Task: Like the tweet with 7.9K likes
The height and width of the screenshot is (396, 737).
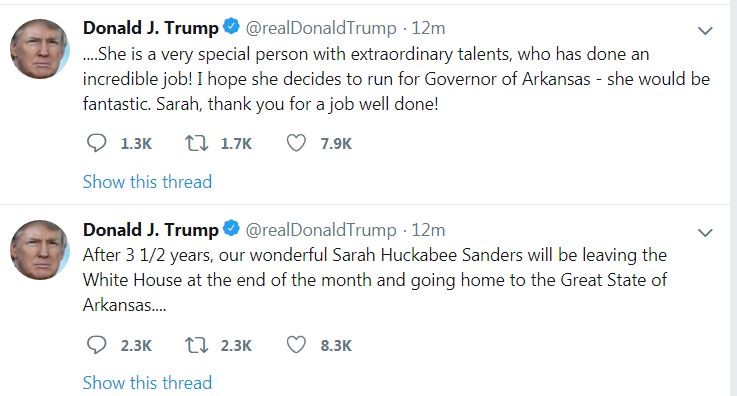Action: pyautogui.click(x=296, y=143)
